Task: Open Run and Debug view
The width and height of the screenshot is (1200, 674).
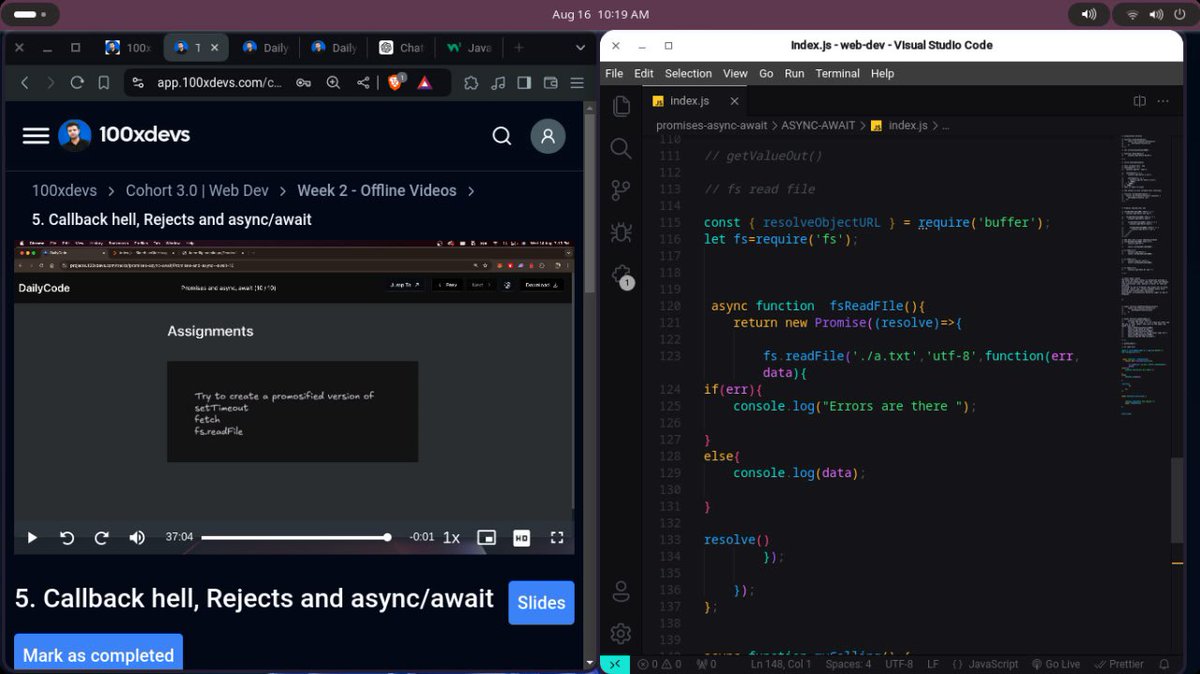Action: 621,232
